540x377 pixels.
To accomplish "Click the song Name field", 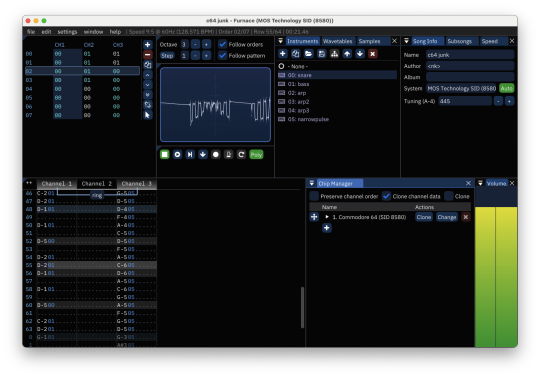I will click(470, 55).
